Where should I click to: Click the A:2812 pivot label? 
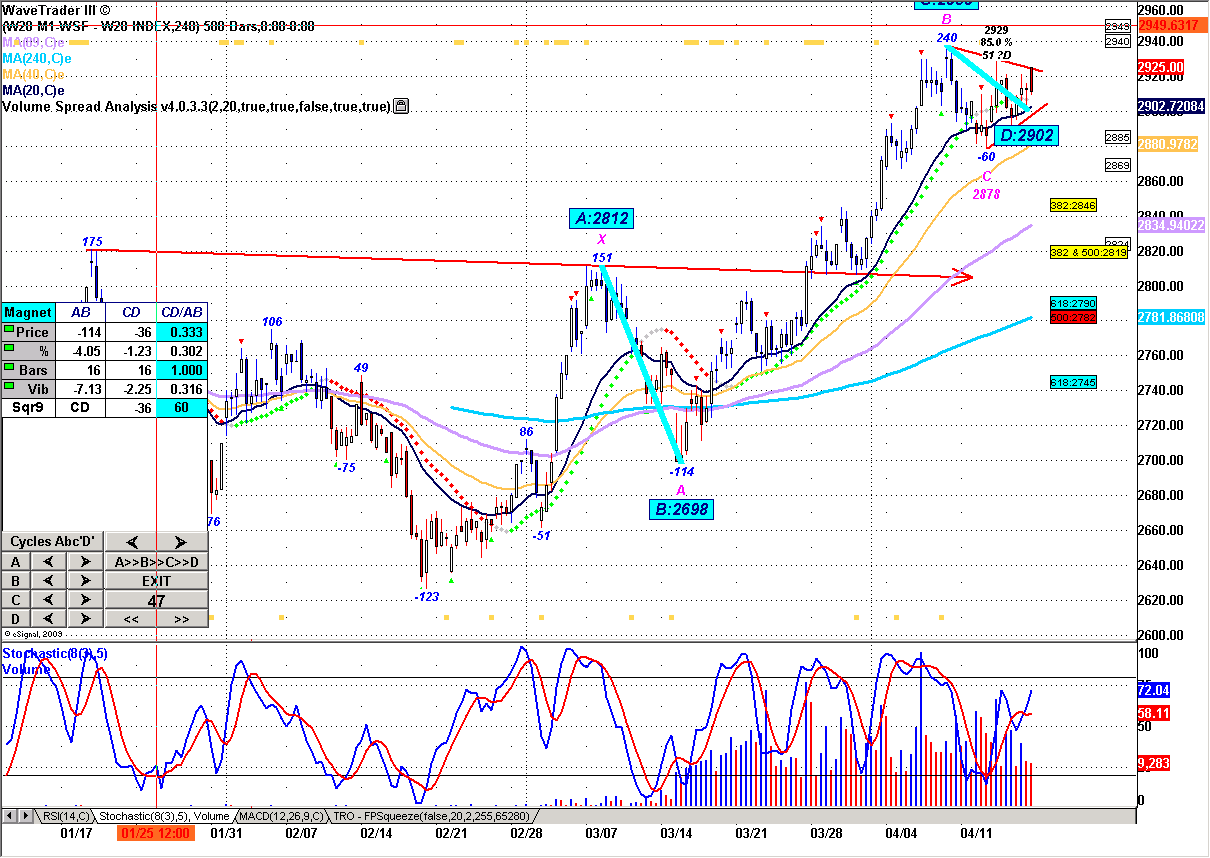pos(602,218)
